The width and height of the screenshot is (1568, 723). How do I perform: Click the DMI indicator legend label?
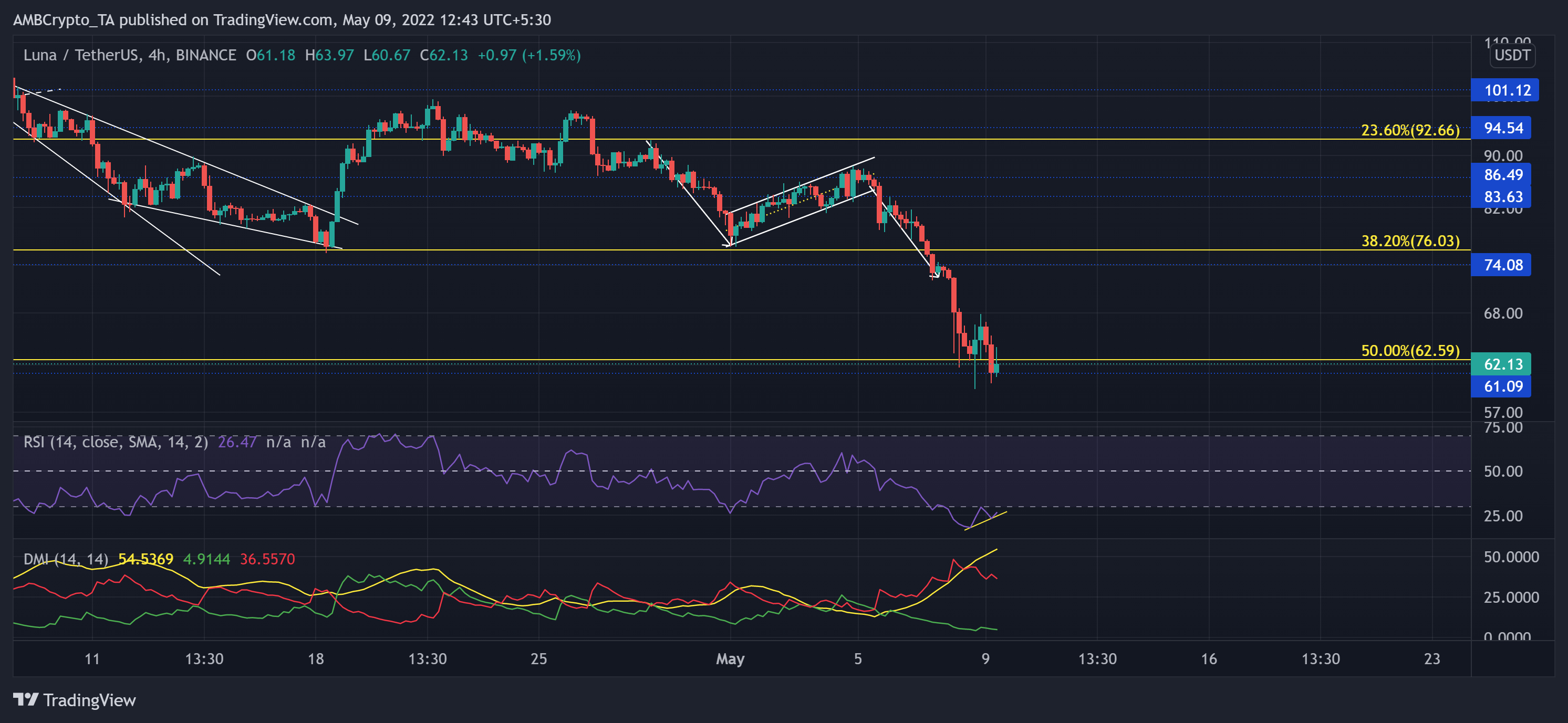pyautogui.click(x=66, y=559)
